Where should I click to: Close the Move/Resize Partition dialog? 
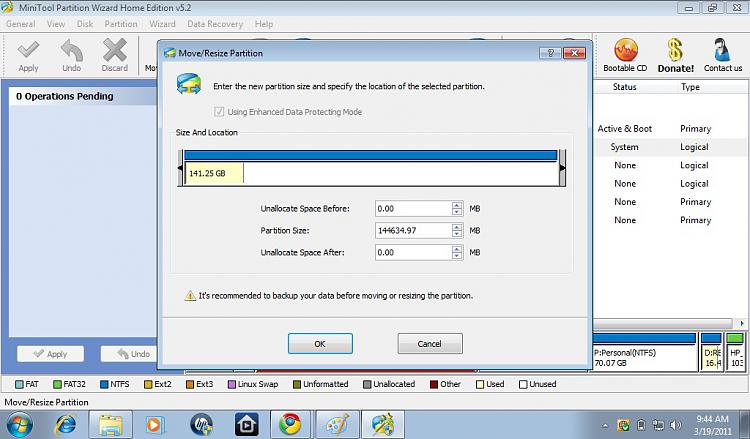coord(574,53)
